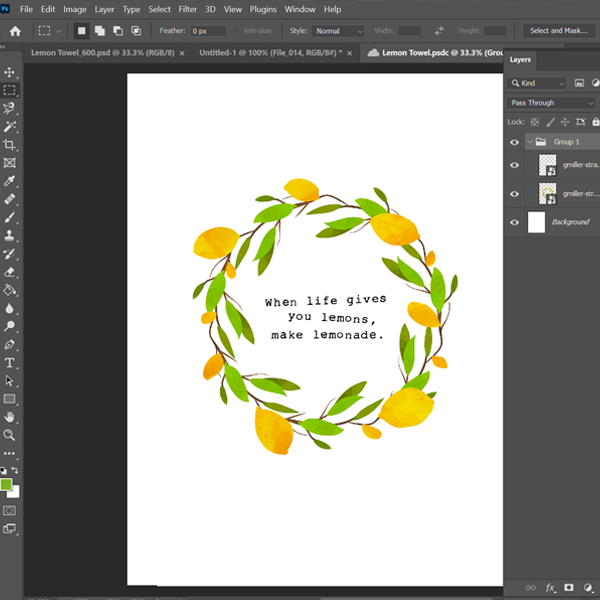This screenshot has width=600, height=600.
Task: Create new fill or adjustment layer
Action: 588,587
